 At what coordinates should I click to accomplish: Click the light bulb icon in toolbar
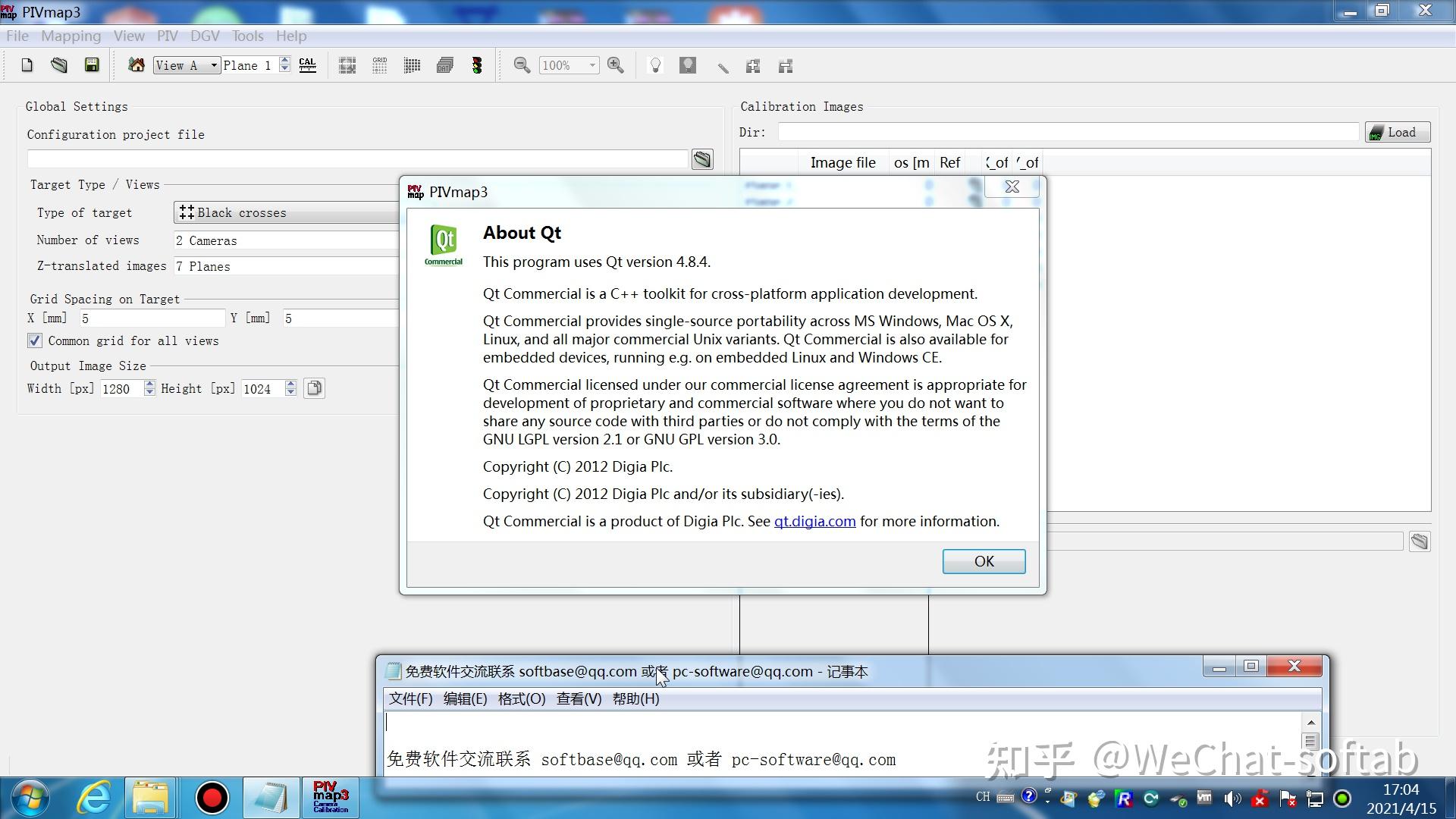click(656, 65)
